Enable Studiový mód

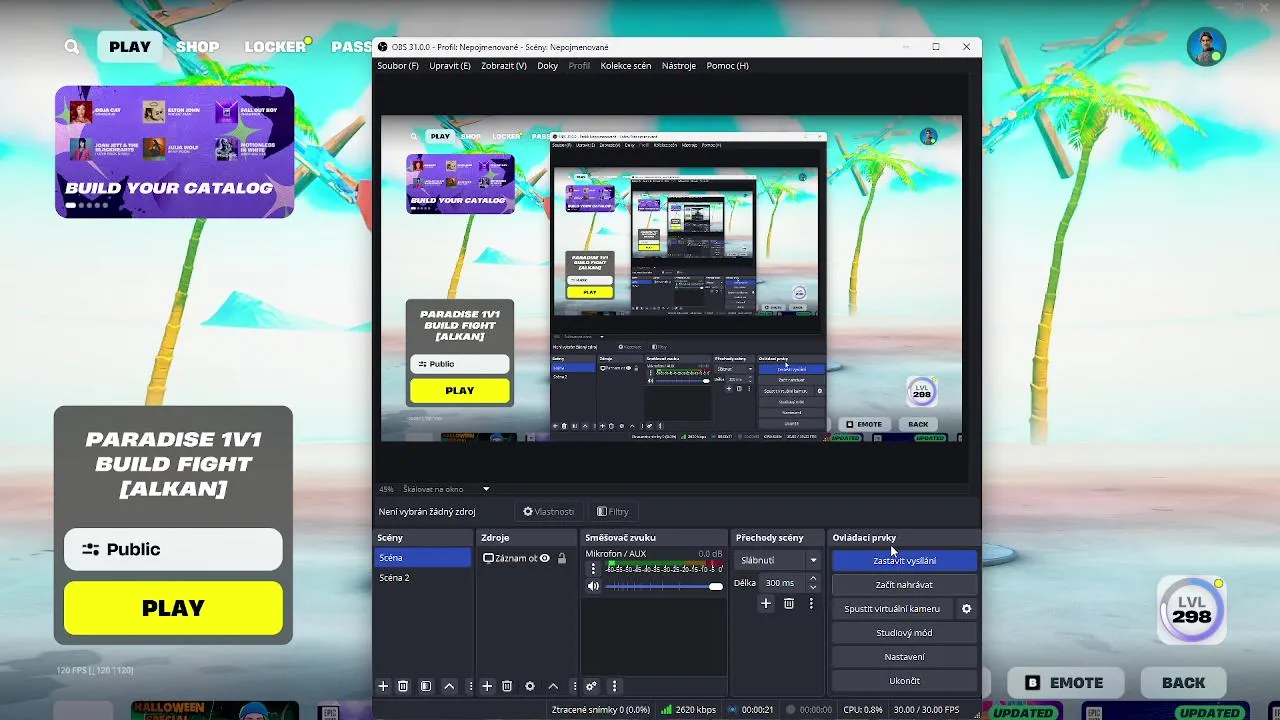[x=905, y=632]
